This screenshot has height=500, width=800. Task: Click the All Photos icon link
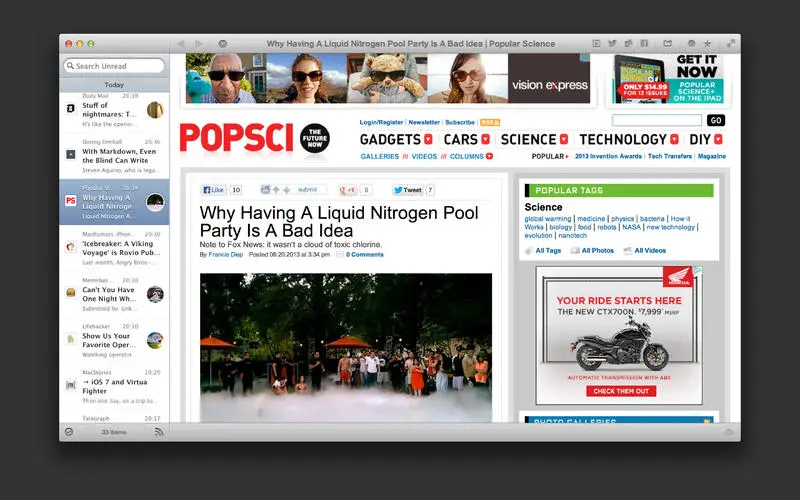coord(592,251)
